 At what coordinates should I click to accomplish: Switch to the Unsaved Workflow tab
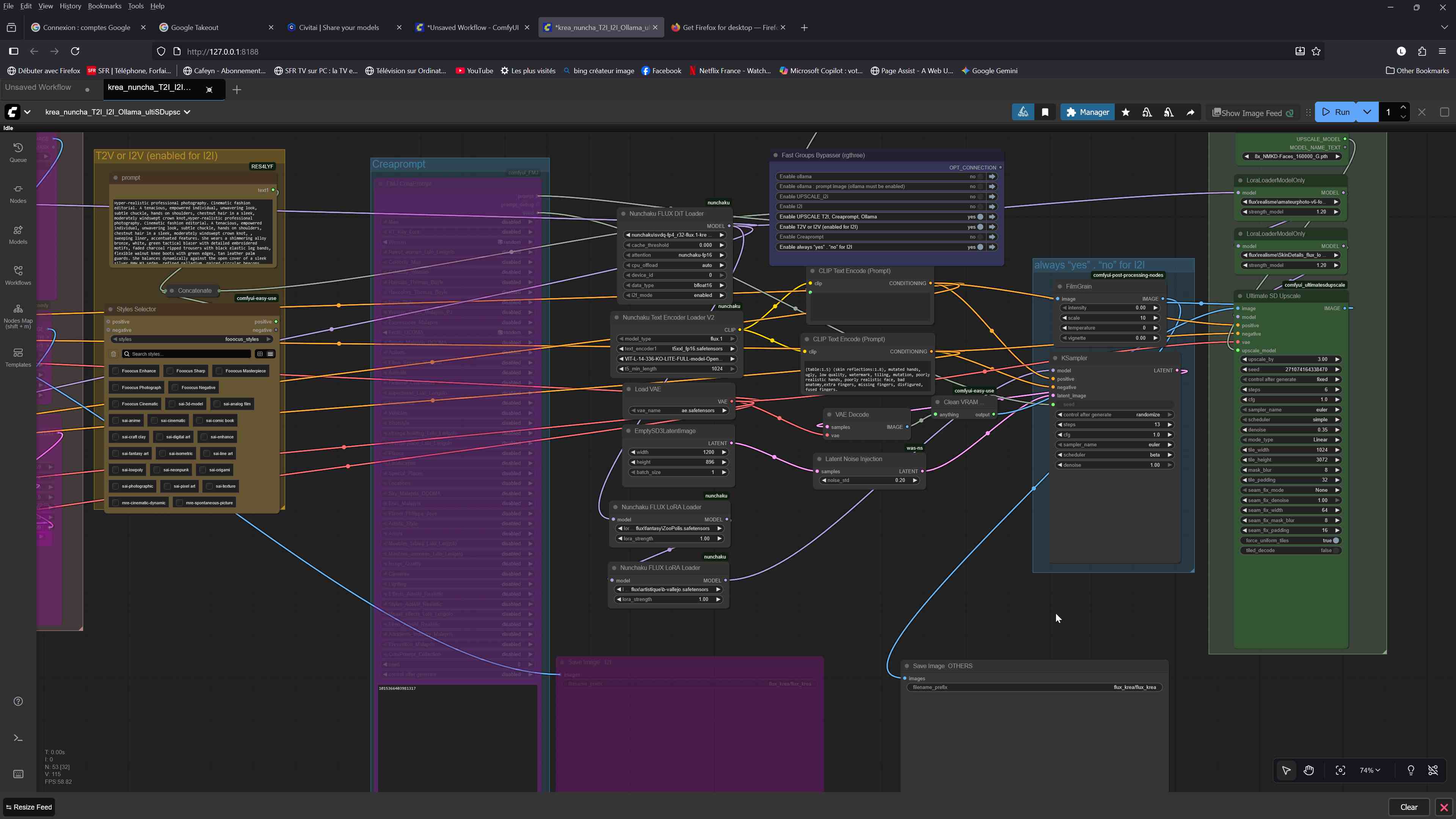38,87
